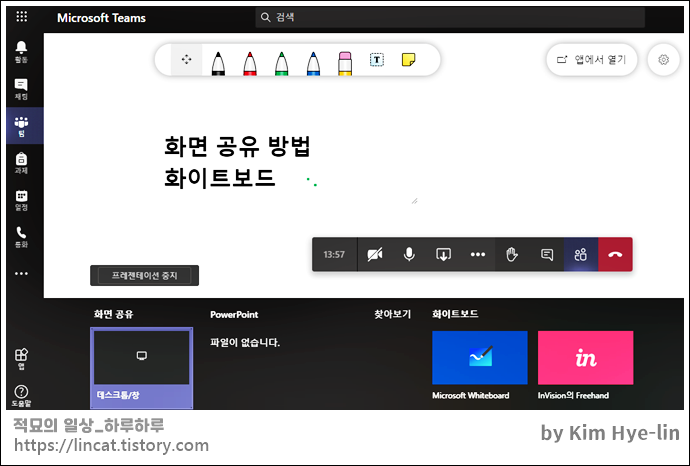Click the 프레젠테이션 중지 button
Screen dimensions: 690x466
[144, 275]
